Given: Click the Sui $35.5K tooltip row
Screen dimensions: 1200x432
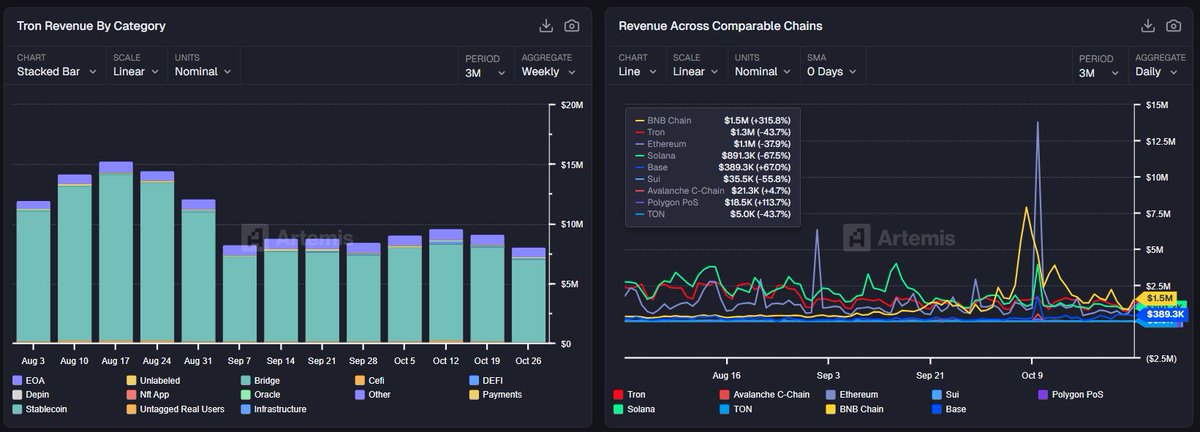Looking at the screenshot, I should (x=712, y=179).
